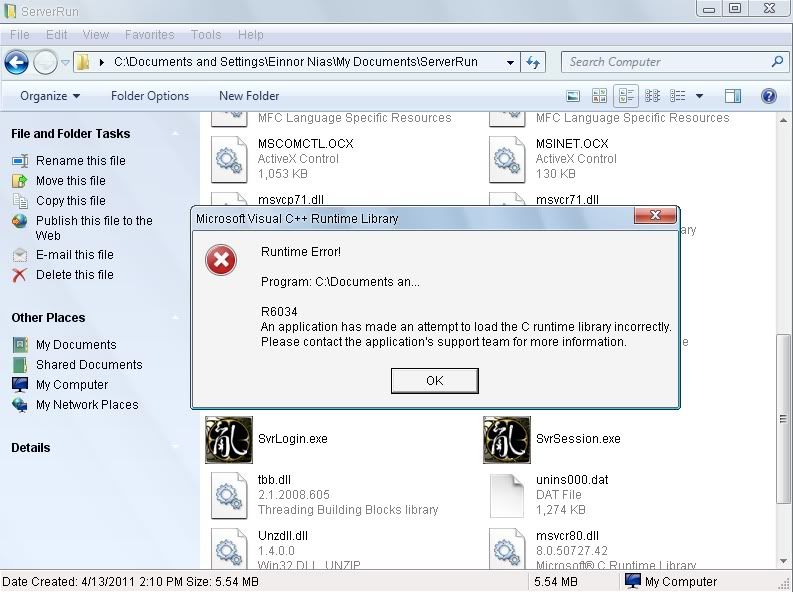
Task: Select the unins000.dat file icon
Action: click(506, 494)
